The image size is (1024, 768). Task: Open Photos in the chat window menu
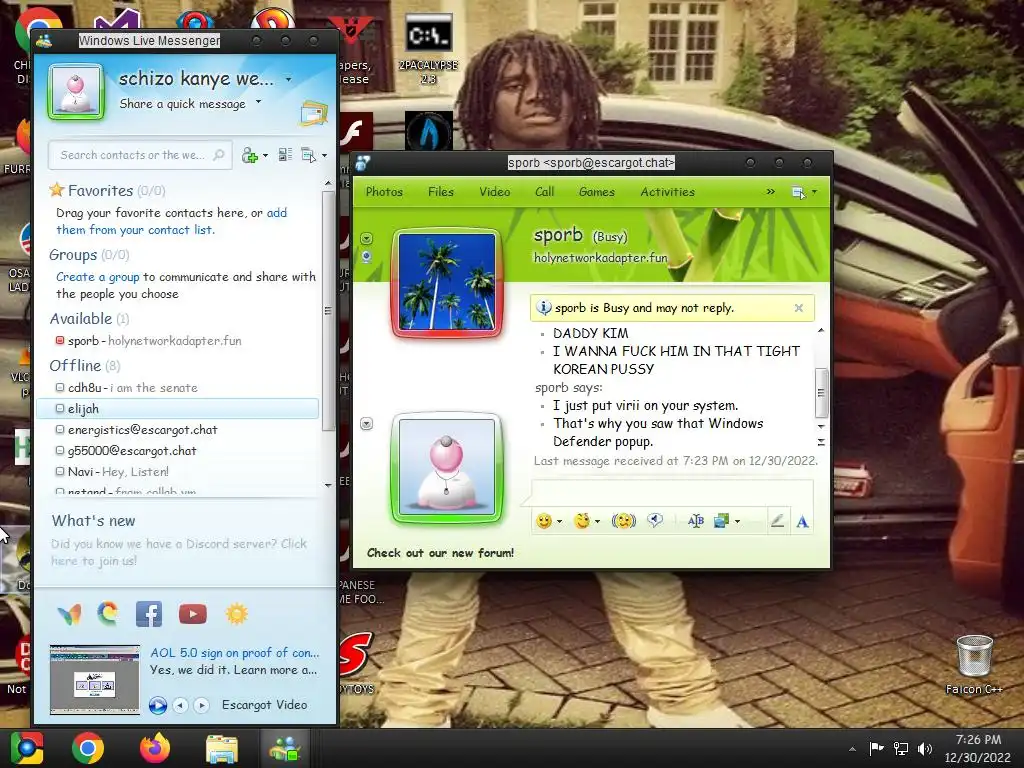(x=384, y=192)
